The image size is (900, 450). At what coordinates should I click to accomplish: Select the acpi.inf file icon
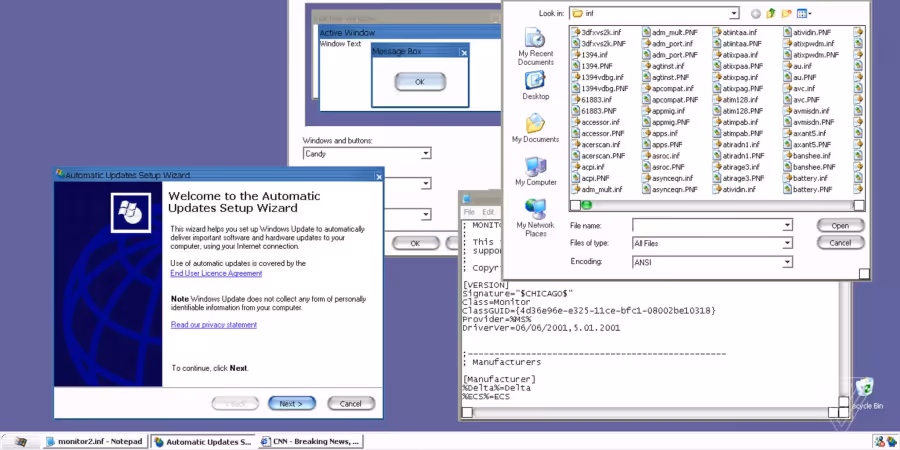pyautogui.click(x=576, y=166)
